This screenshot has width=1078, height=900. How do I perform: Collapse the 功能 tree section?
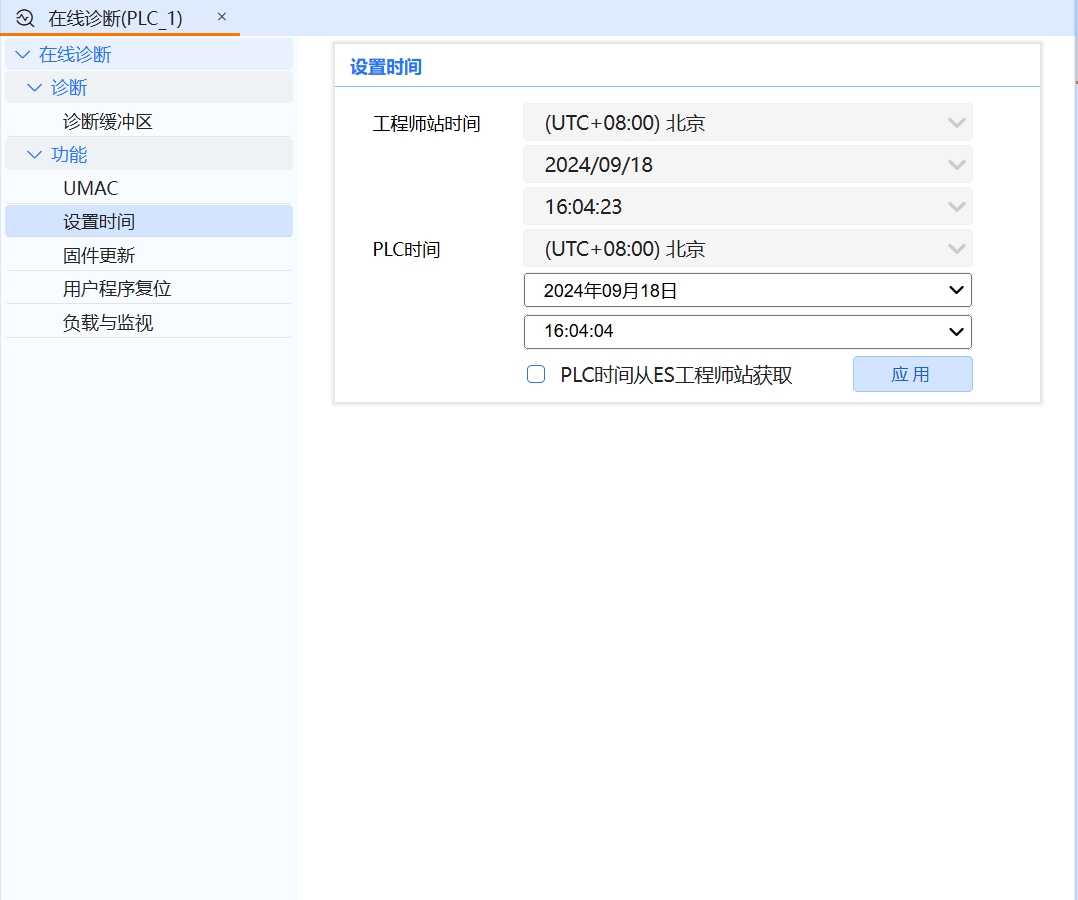[35, 155]
